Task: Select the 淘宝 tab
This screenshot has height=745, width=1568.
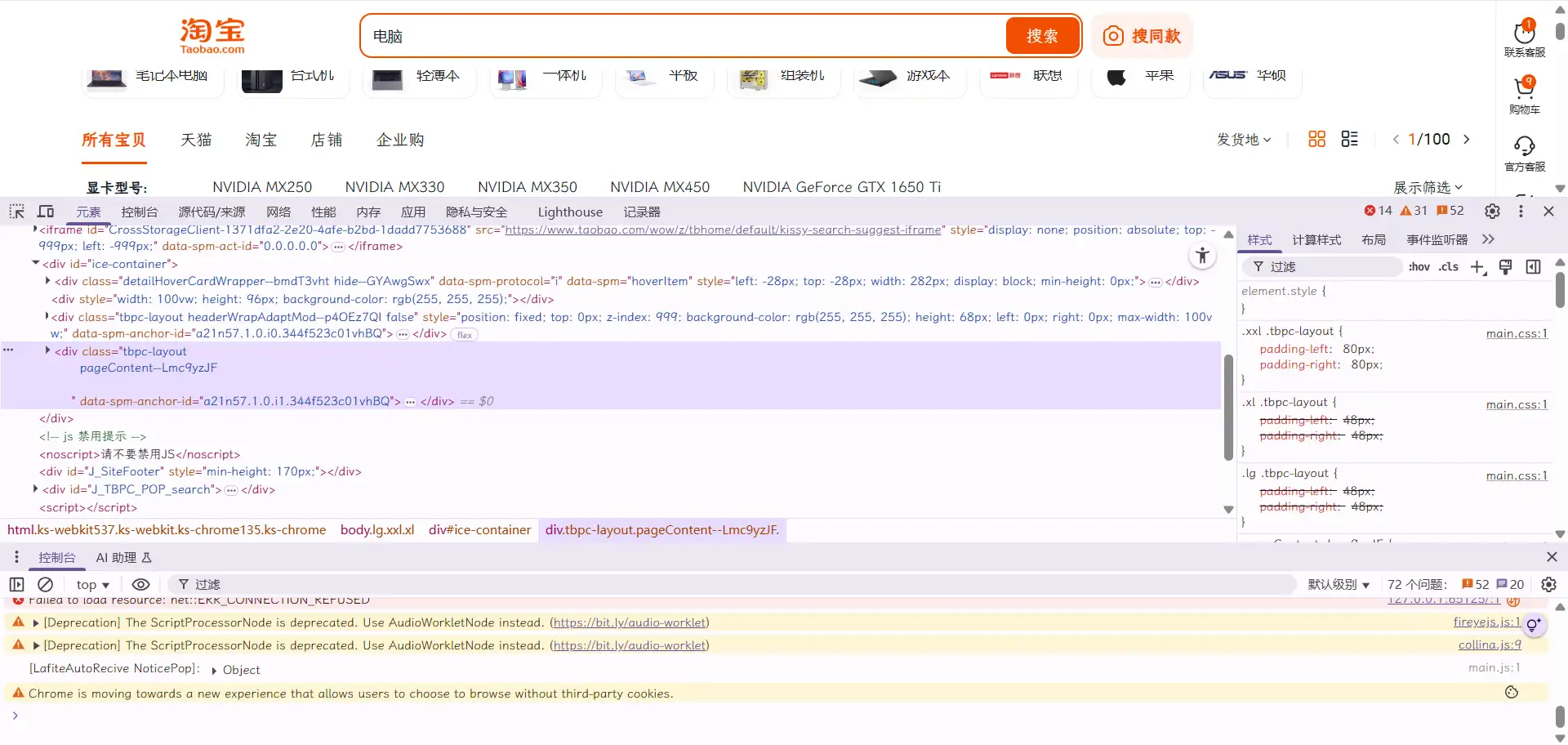Action: (x=261, y=140)
